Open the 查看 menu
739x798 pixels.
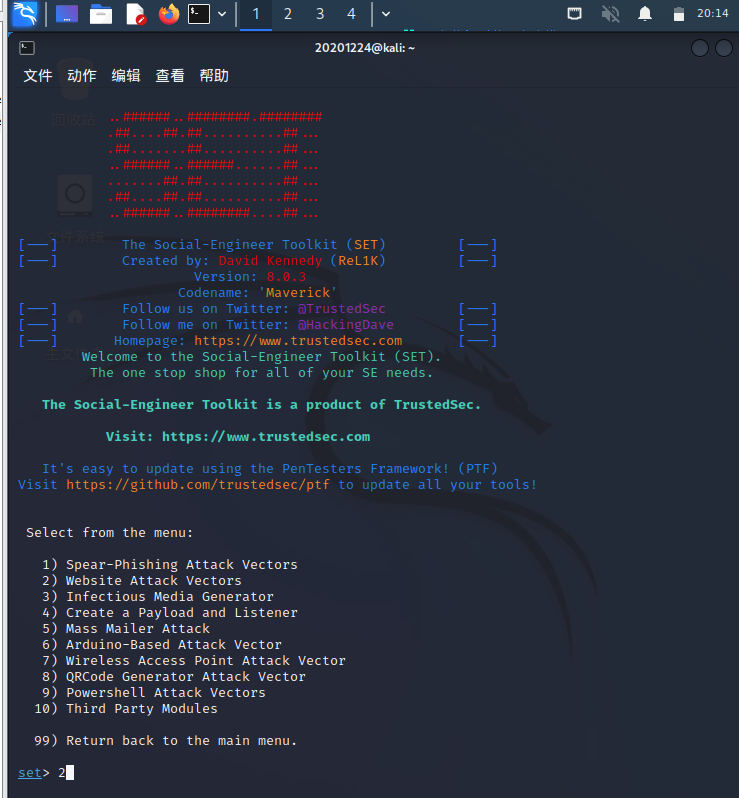169,76
